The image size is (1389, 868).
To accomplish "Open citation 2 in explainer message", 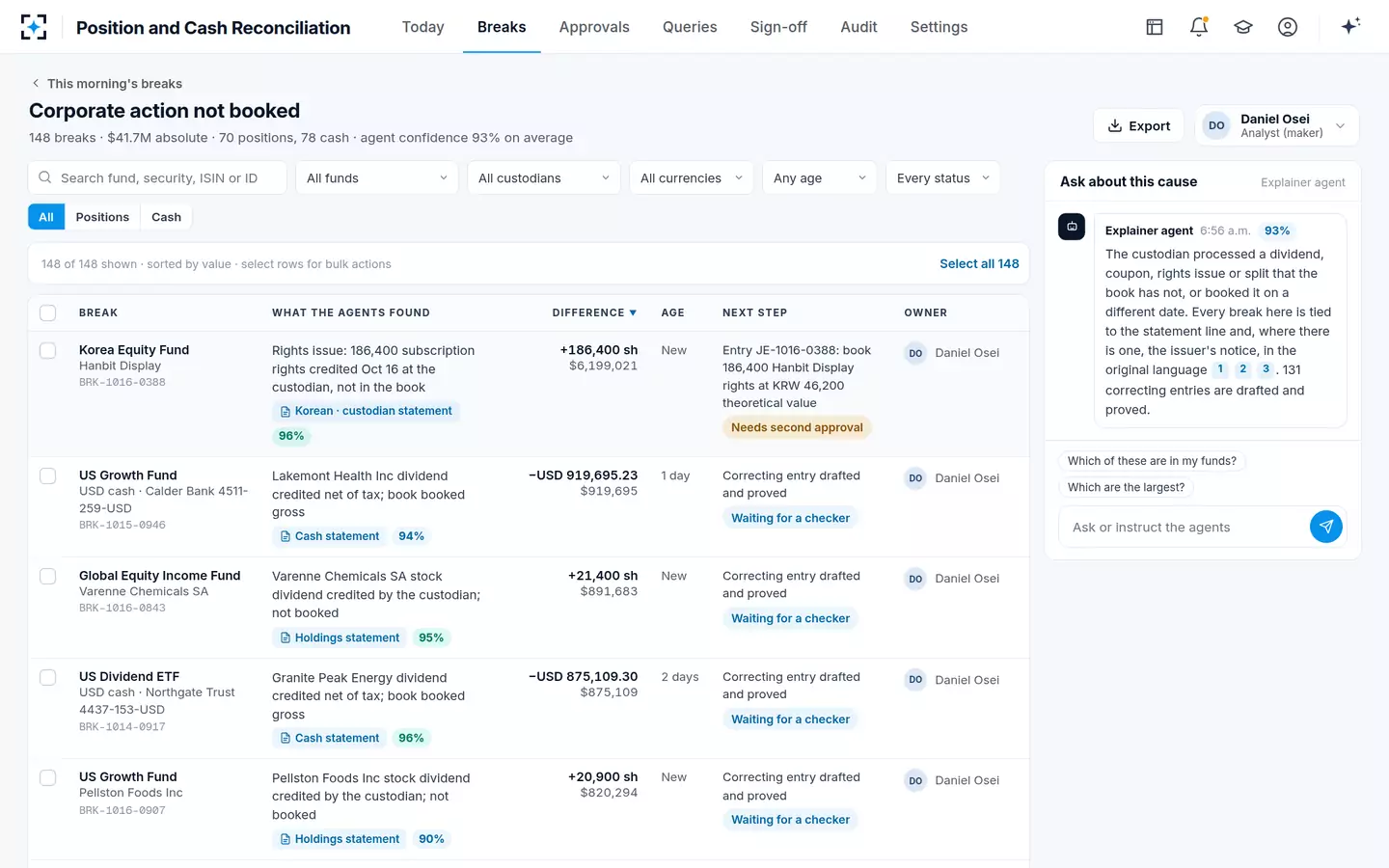I will coord(1243,369).
